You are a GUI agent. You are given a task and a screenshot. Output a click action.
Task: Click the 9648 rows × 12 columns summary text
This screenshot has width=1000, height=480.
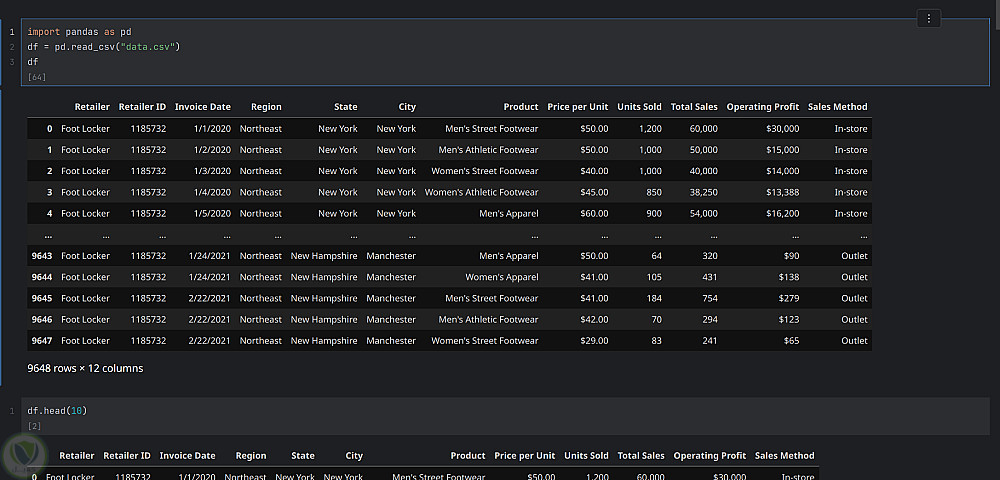85,368
